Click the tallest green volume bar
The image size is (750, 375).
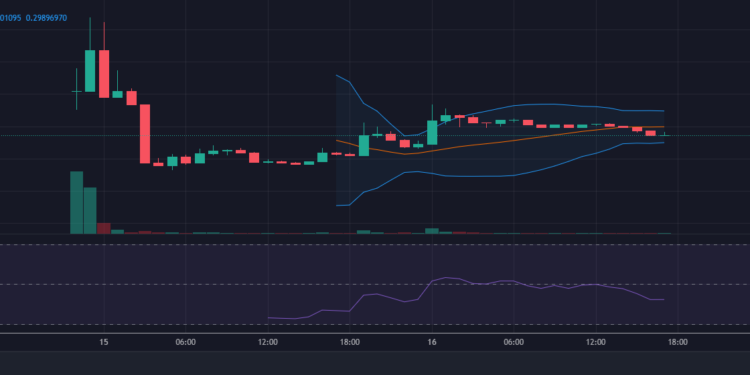point(77,202)
